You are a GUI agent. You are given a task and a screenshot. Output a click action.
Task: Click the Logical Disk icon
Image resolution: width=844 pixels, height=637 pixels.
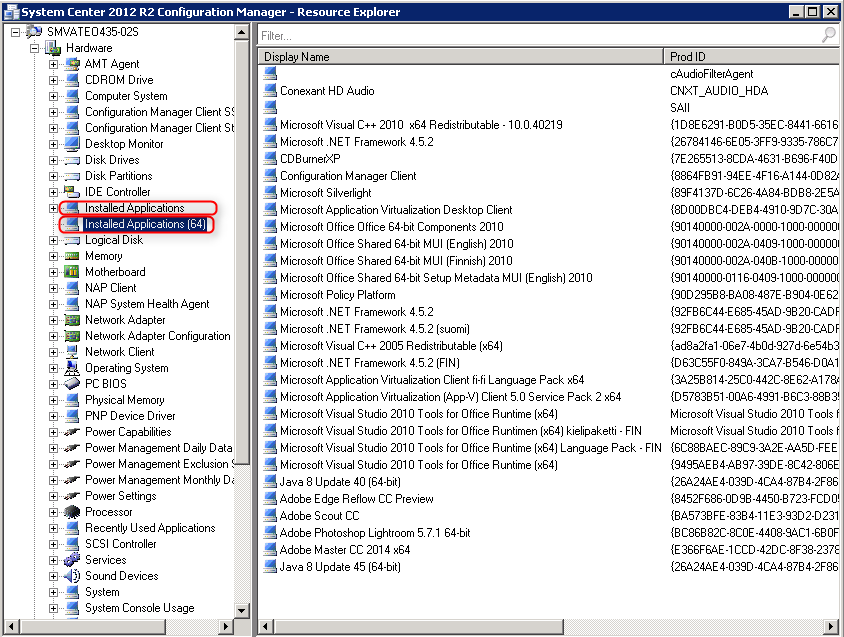[x=72, y=240]
